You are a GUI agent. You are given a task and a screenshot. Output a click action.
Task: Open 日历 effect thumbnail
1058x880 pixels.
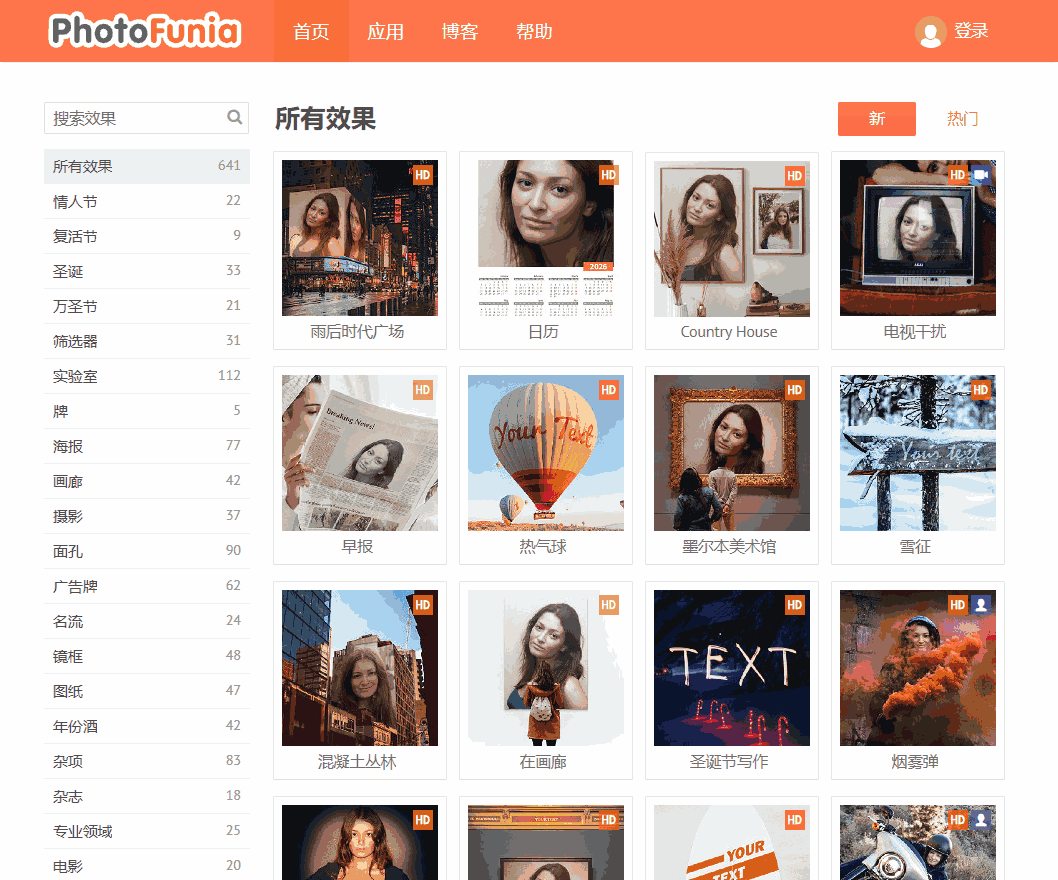point(546,238)
